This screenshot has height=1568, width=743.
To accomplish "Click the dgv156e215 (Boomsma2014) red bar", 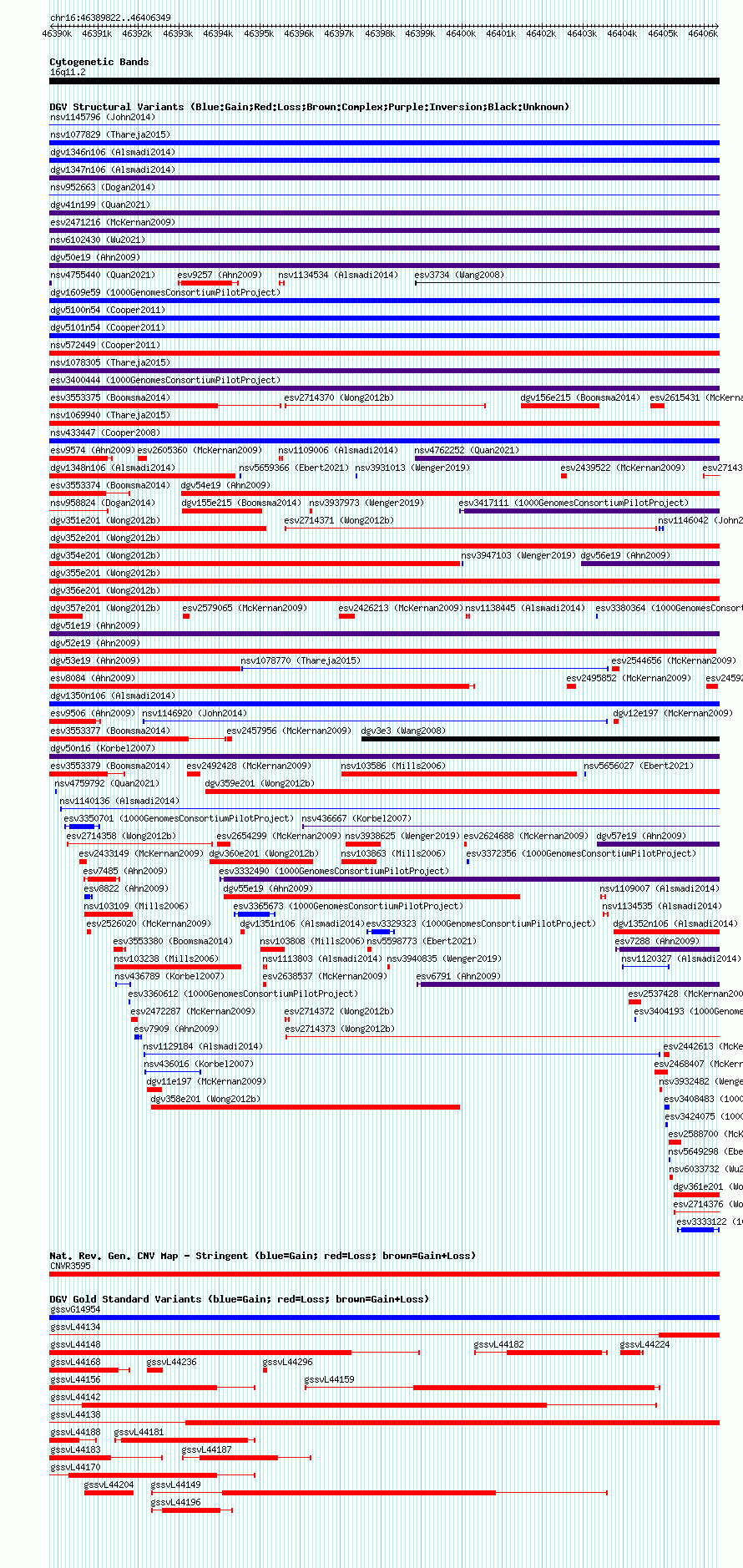I will click(x=560, y=406).
